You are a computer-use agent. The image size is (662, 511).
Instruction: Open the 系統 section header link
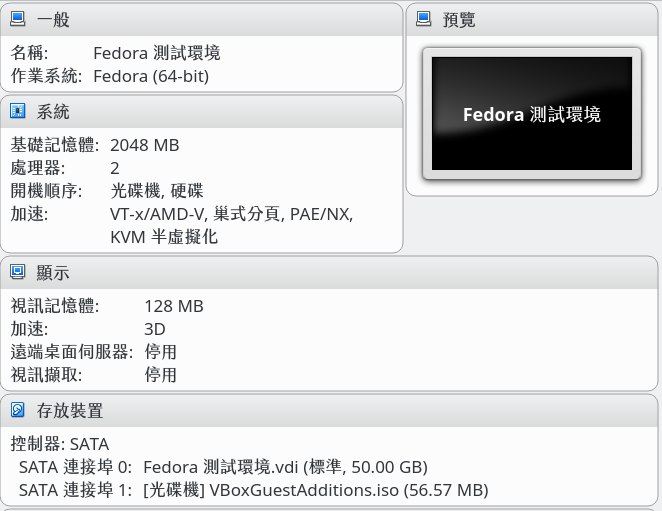53,112
